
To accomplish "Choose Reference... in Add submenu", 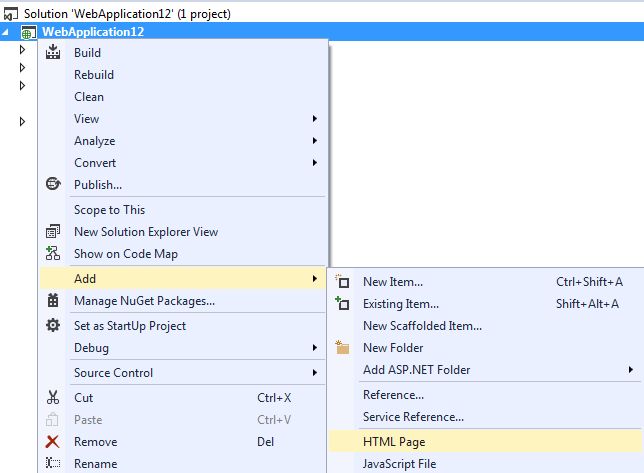I will coord(485,395).
